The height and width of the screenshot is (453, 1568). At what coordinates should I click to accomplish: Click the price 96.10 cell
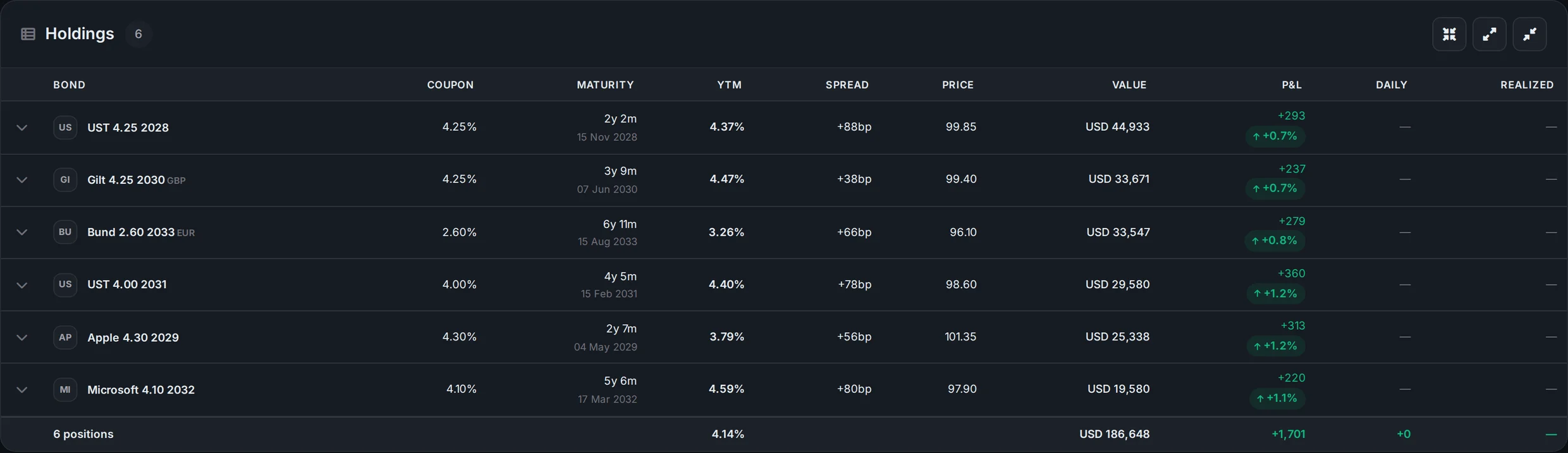(963, 233)
